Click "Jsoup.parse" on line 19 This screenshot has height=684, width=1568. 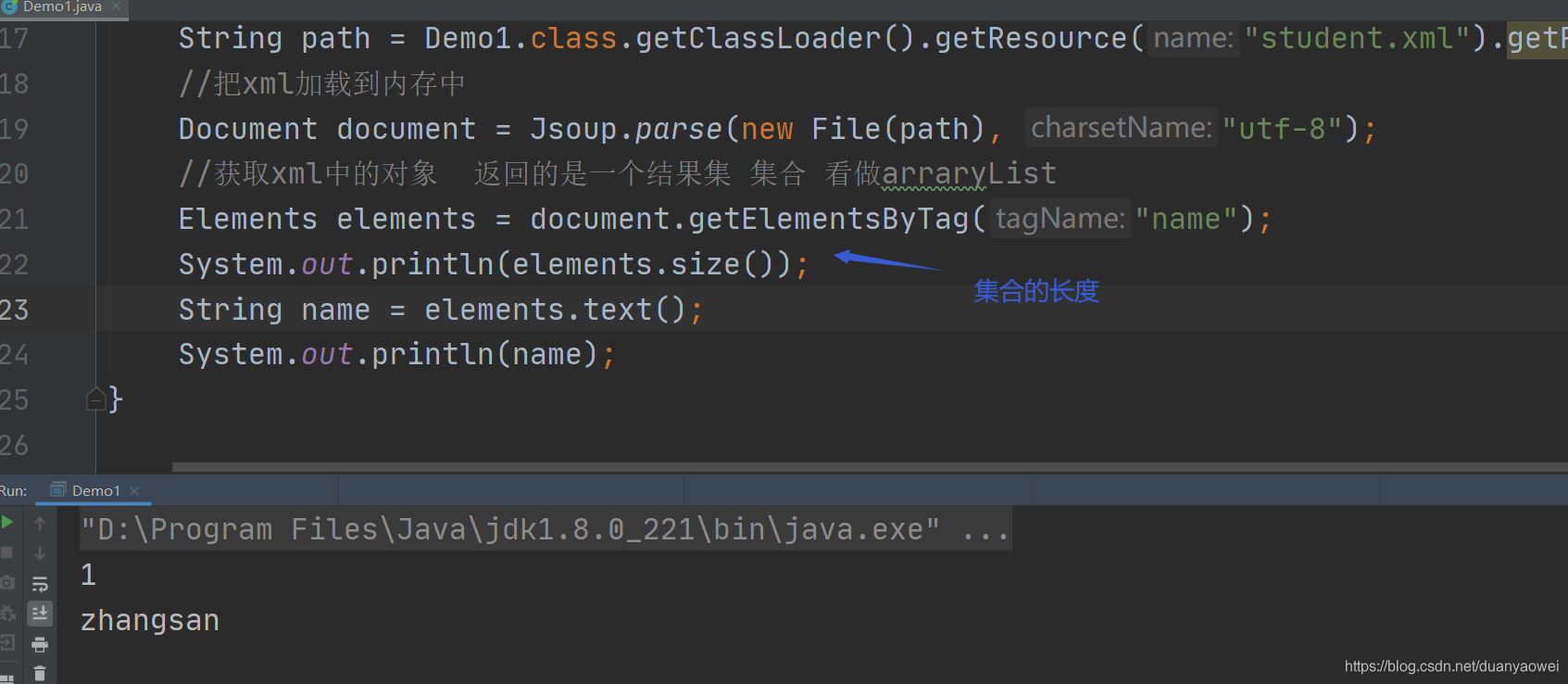point(626,129)
